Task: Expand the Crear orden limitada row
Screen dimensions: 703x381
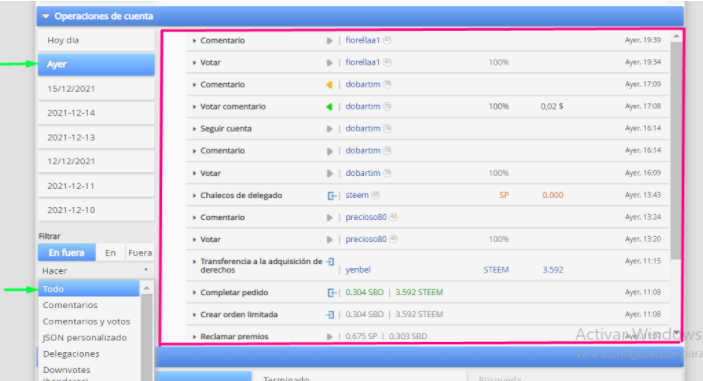Action: pyautogui.click(x=194, y=315)
